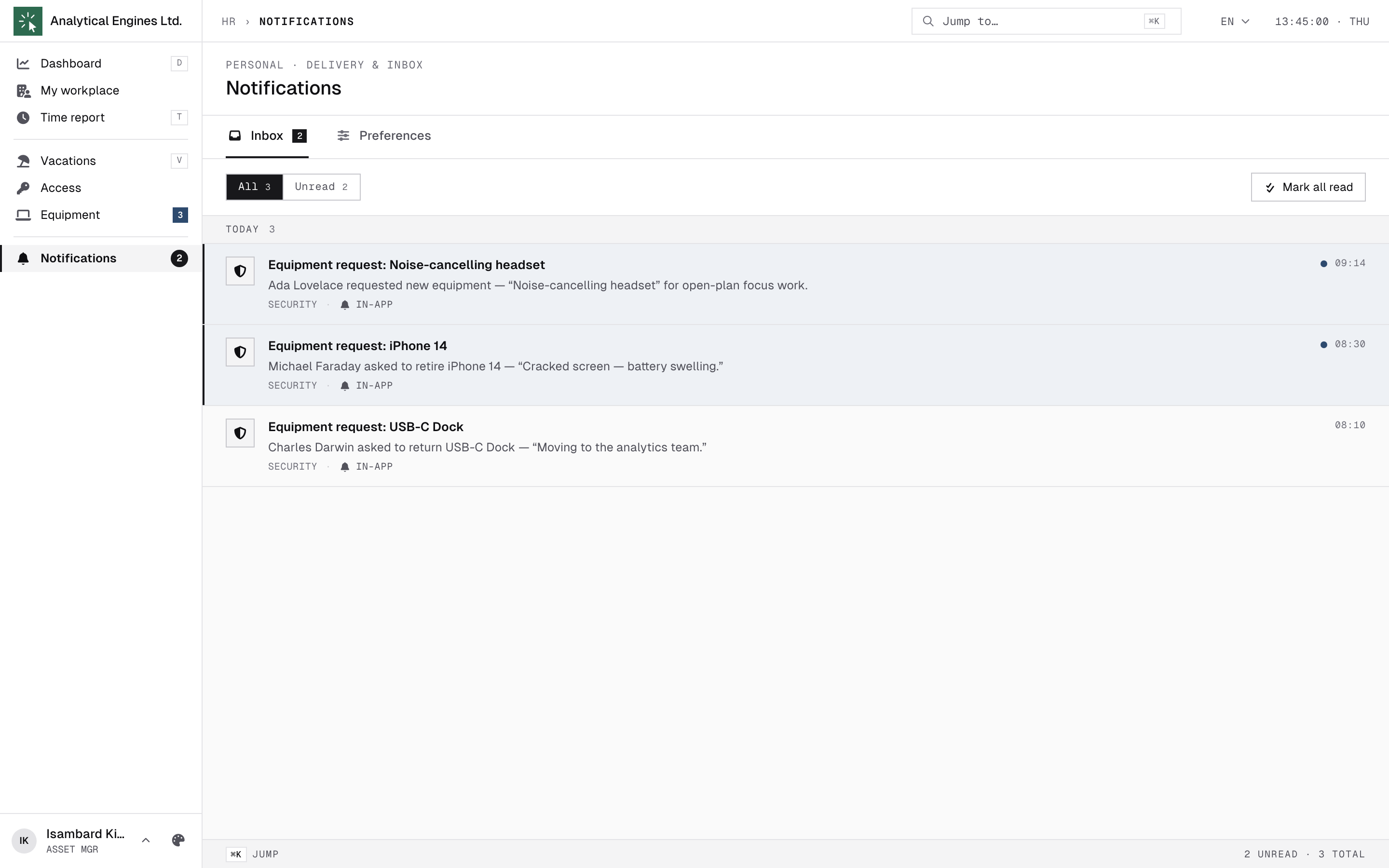The height and width of the screenshot is (868, 1389).
Task: Click the bell icon in headset row metadata
Action: click(345, 305)
